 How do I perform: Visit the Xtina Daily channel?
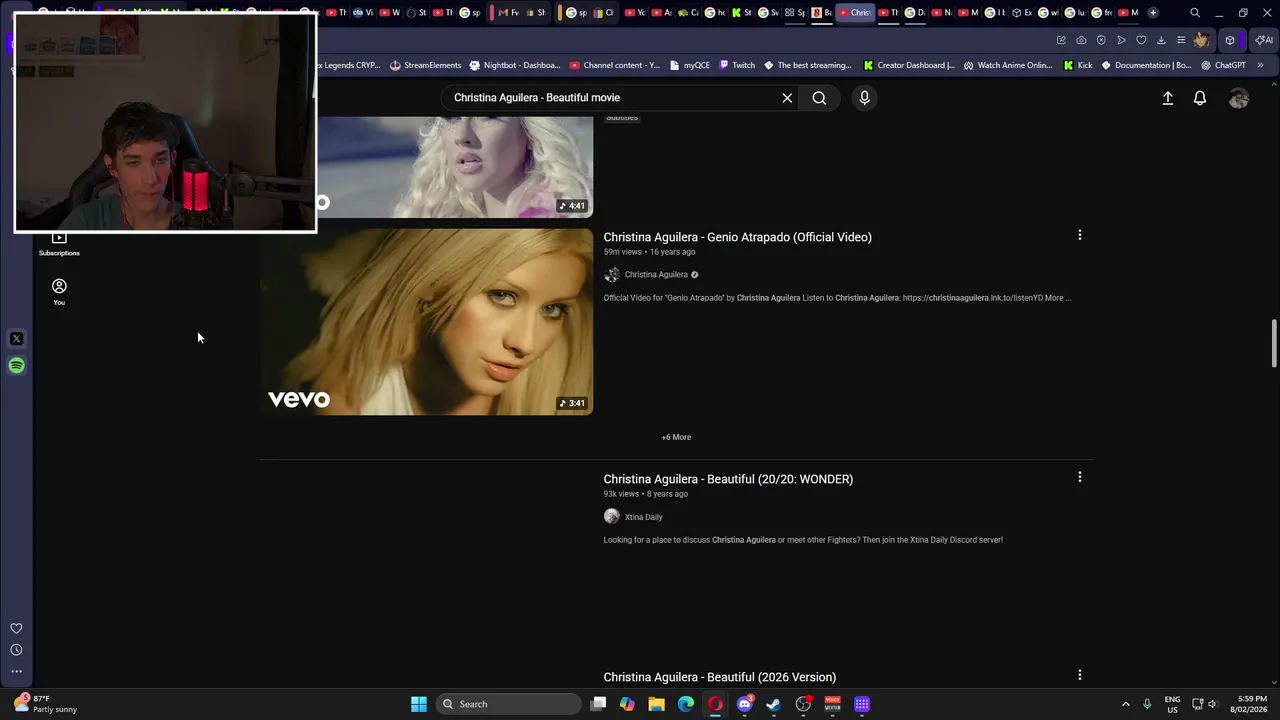[x=643, y=517]
